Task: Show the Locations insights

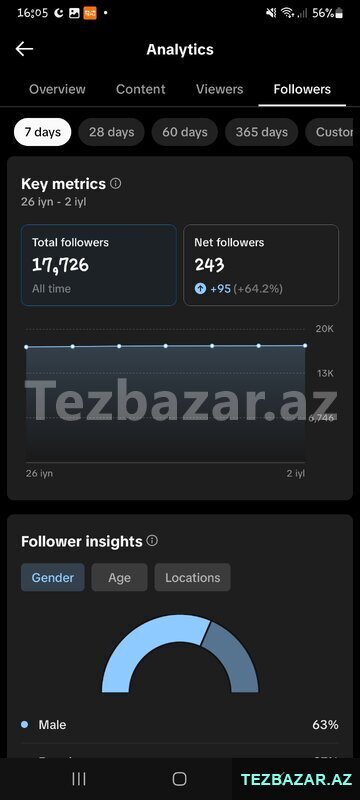Action: point(193,578)
